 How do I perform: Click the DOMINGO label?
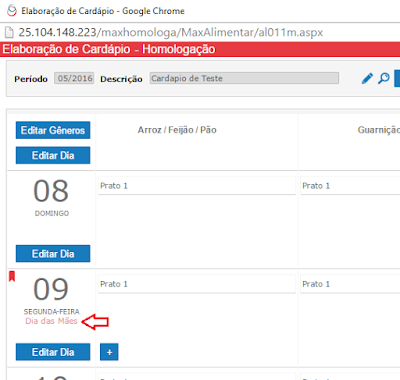pos(52,213)
